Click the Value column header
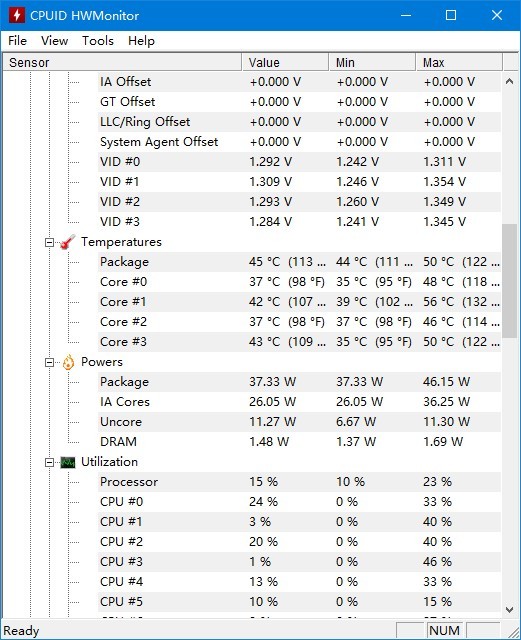This screenshot has height=640, width=521. (285, 62)
